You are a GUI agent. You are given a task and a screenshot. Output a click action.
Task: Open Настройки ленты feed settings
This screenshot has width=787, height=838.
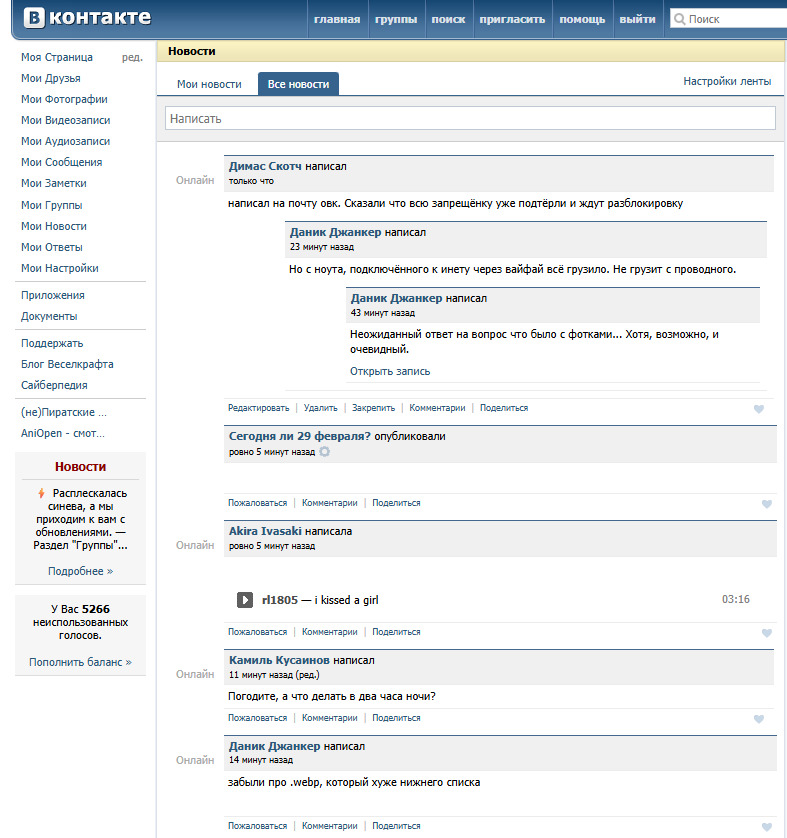click(x=727, y=81)
